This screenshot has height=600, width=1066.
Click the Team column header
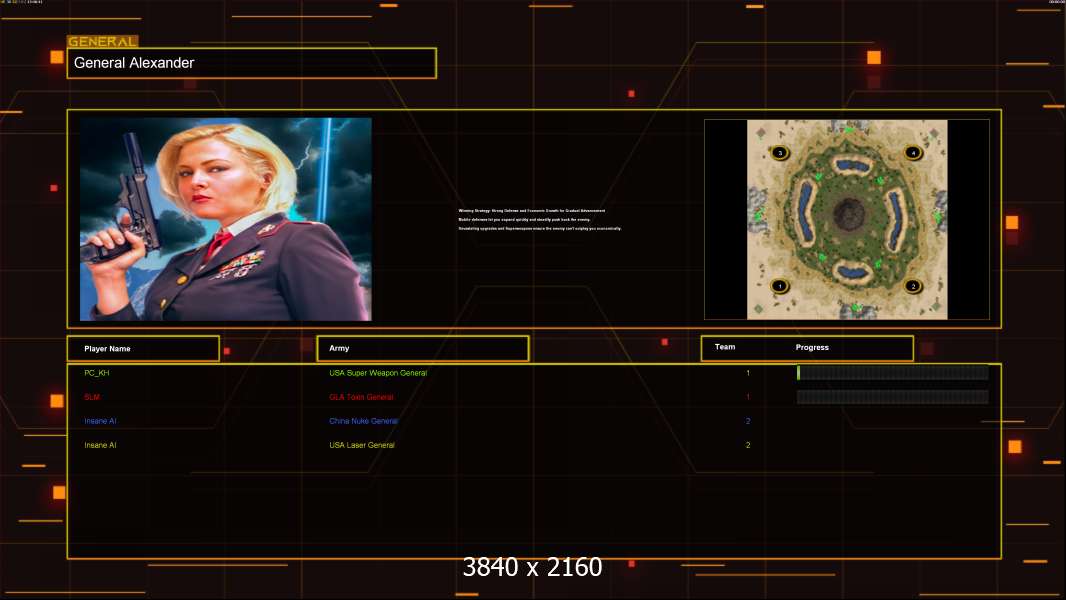tap(725, 347)
